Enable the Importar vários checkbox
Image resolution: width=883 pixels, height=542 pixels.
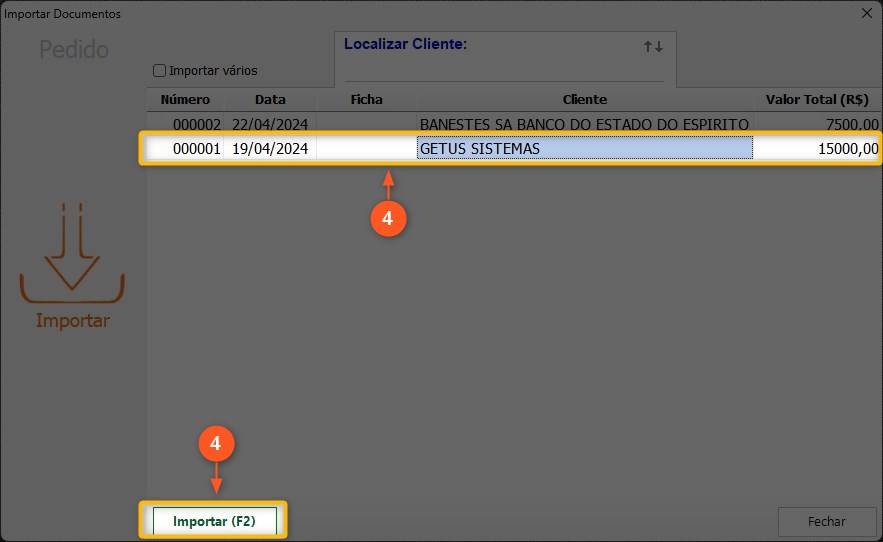pos(159,71)
